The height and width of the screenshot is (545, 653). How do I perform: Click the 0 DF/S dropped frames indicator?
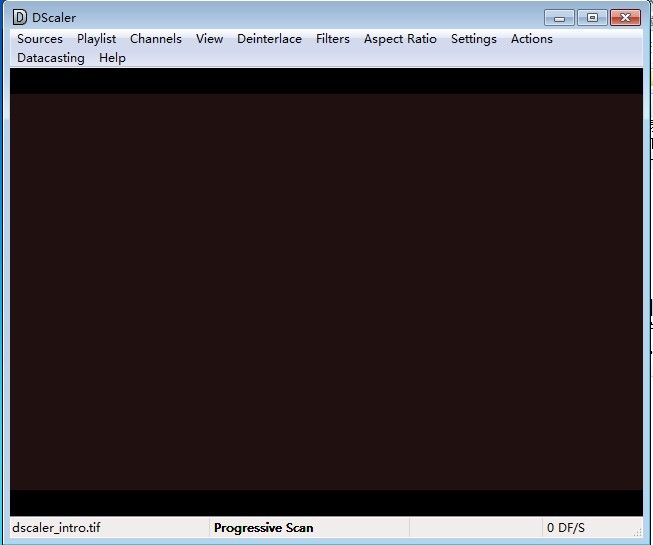[566, 528]
